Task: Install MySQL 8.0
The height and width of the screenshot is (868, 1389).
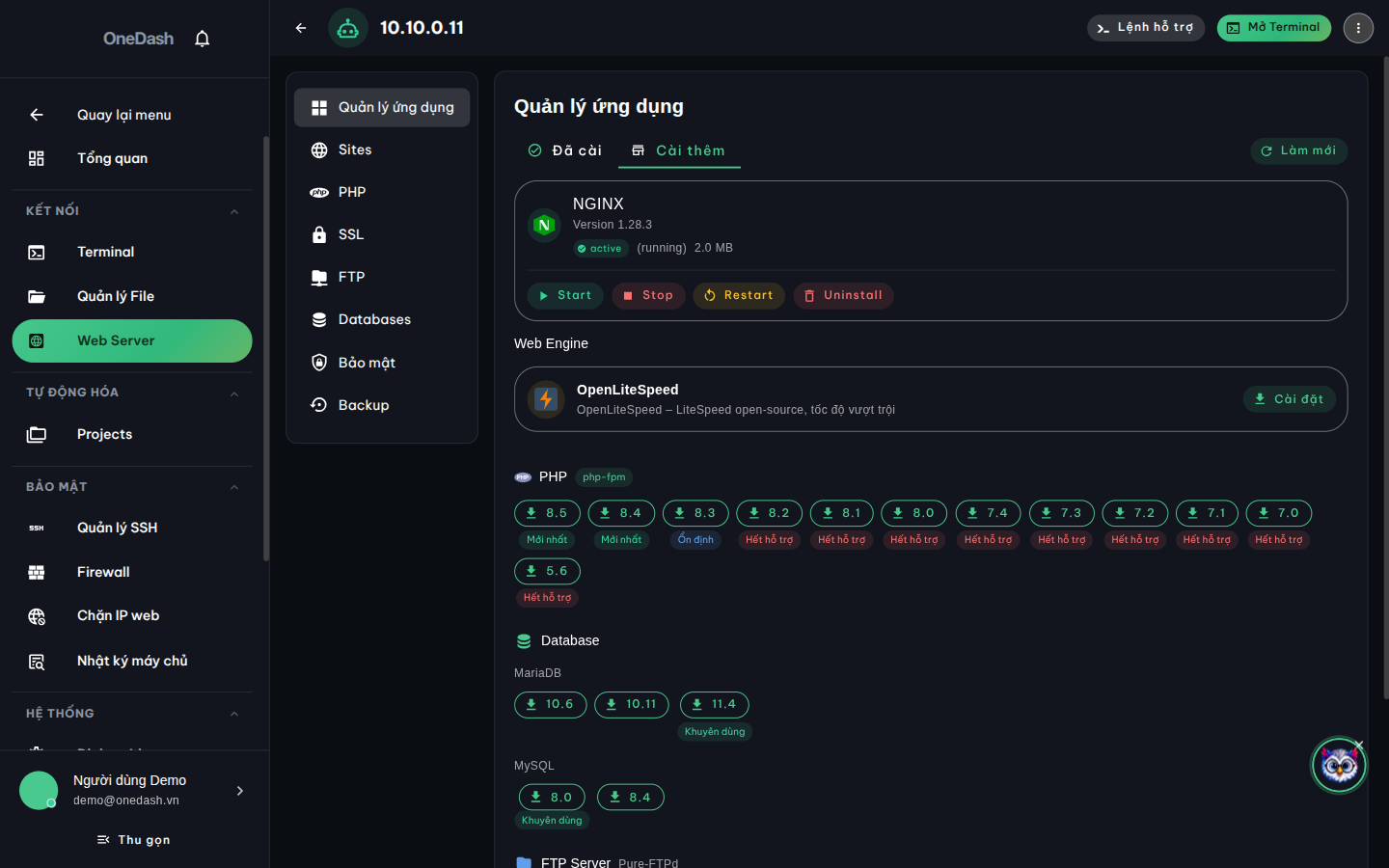Action: click(x=552, y=798)
